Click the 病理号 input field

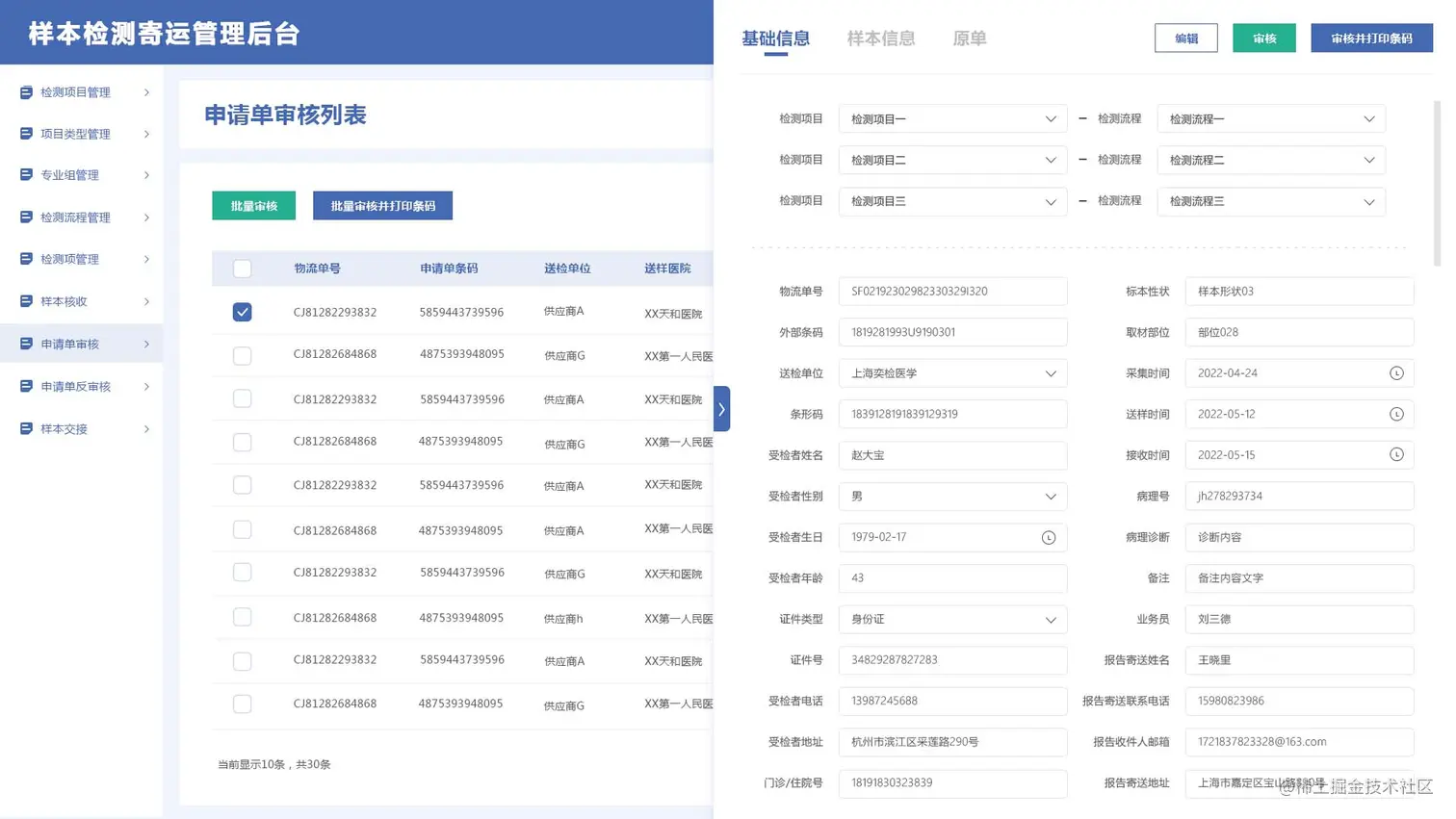pos(1299,497)
